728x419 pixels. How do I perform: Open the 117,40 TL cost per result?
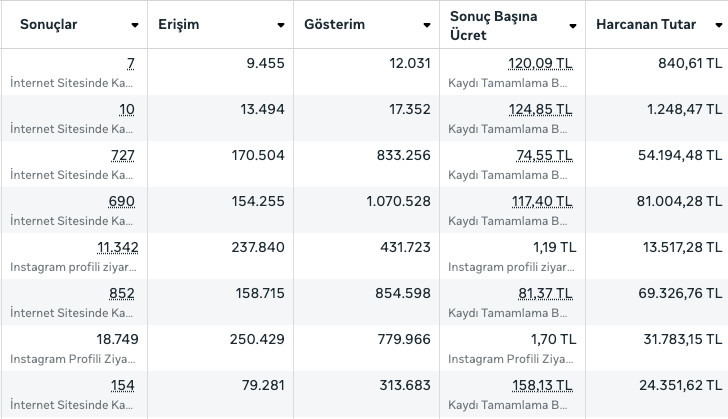click(x=542, y=201)
